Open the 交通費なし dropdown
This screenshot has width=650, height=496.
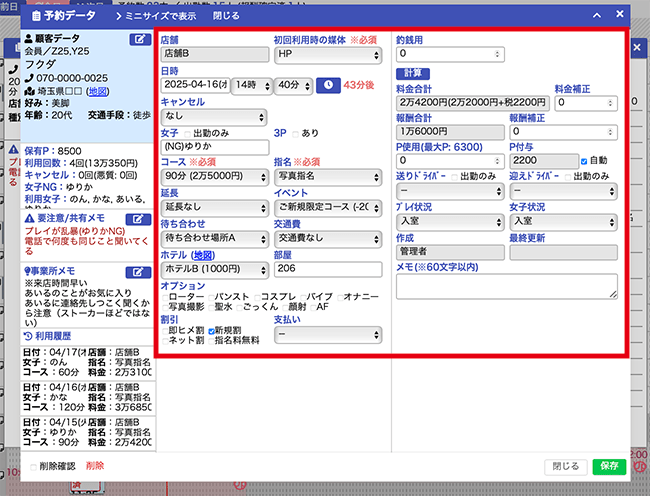328,239
